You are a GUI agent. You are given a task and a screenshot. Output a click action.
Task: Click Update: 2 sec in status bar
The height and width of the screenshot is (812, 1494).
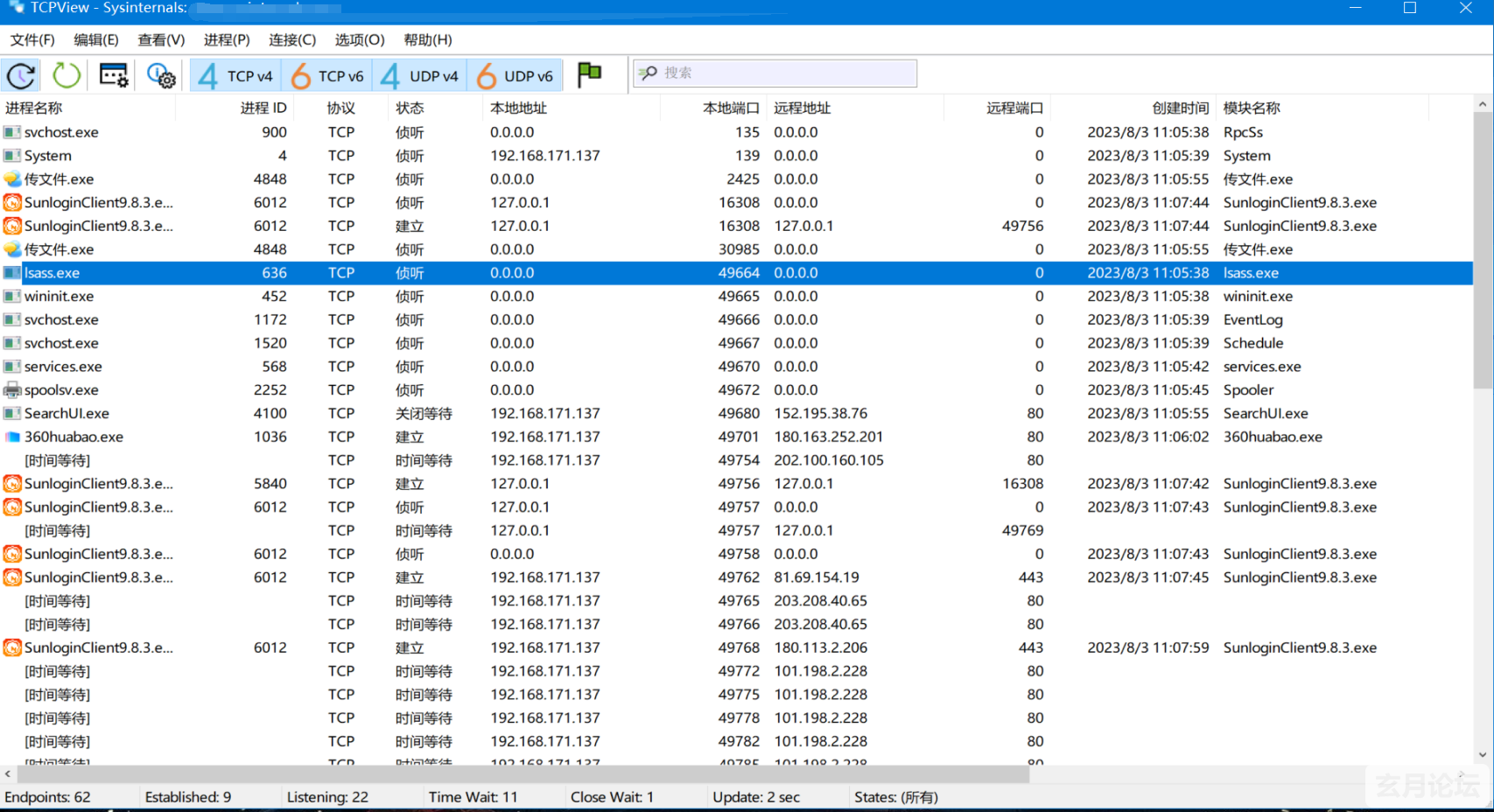pyautogui.click(x=756, y=797)
